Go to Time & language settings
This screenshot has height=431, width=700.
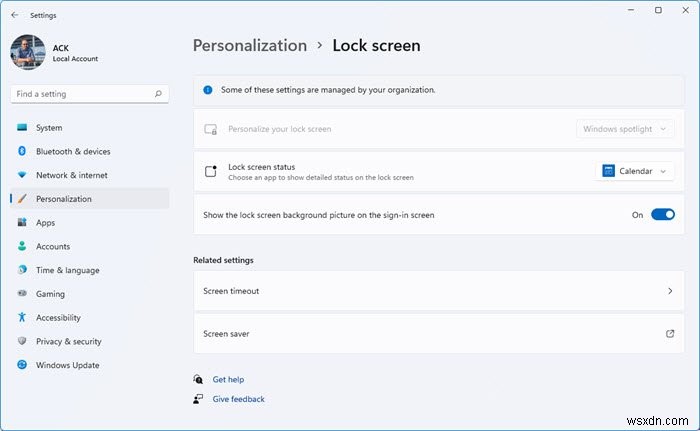(x=67, y=270)
